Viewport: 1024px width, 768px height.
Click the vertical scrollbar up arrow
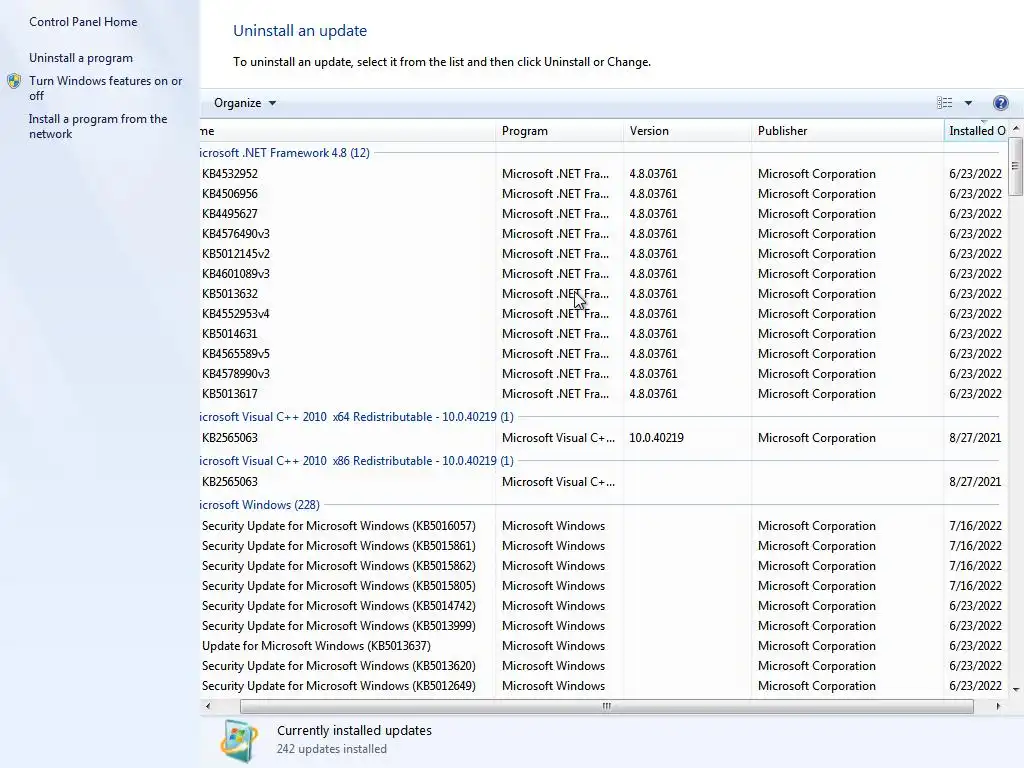click(x=1016, y=129)
